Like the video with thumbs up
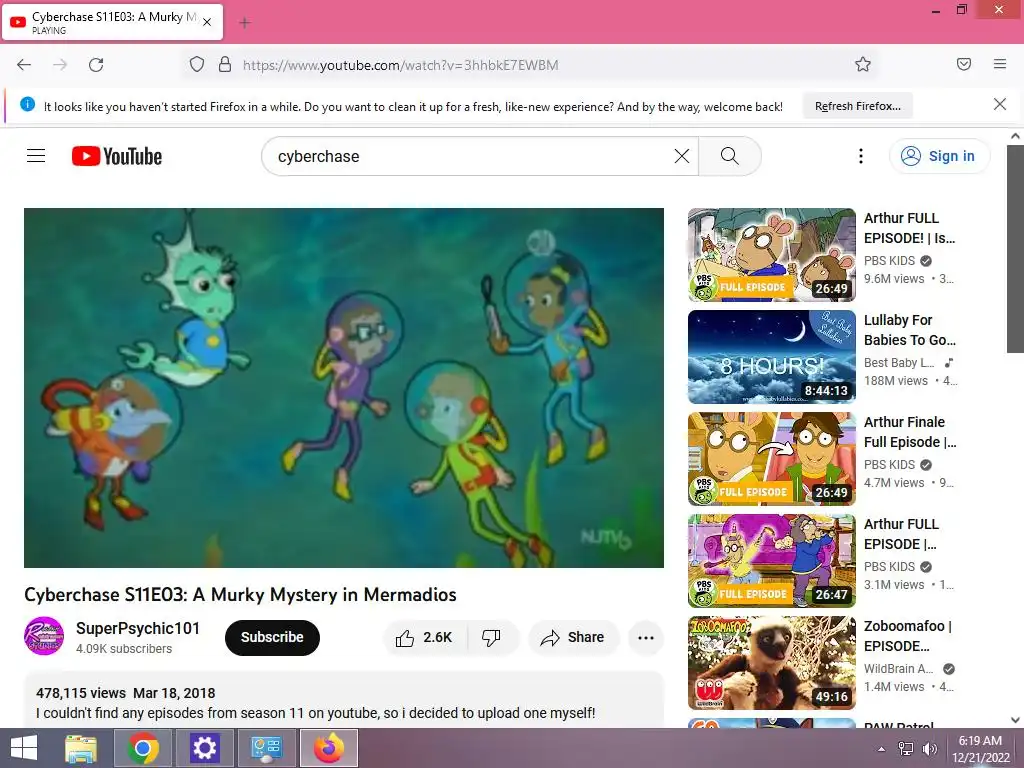The image size is (1024, 768). click(424, 637)
